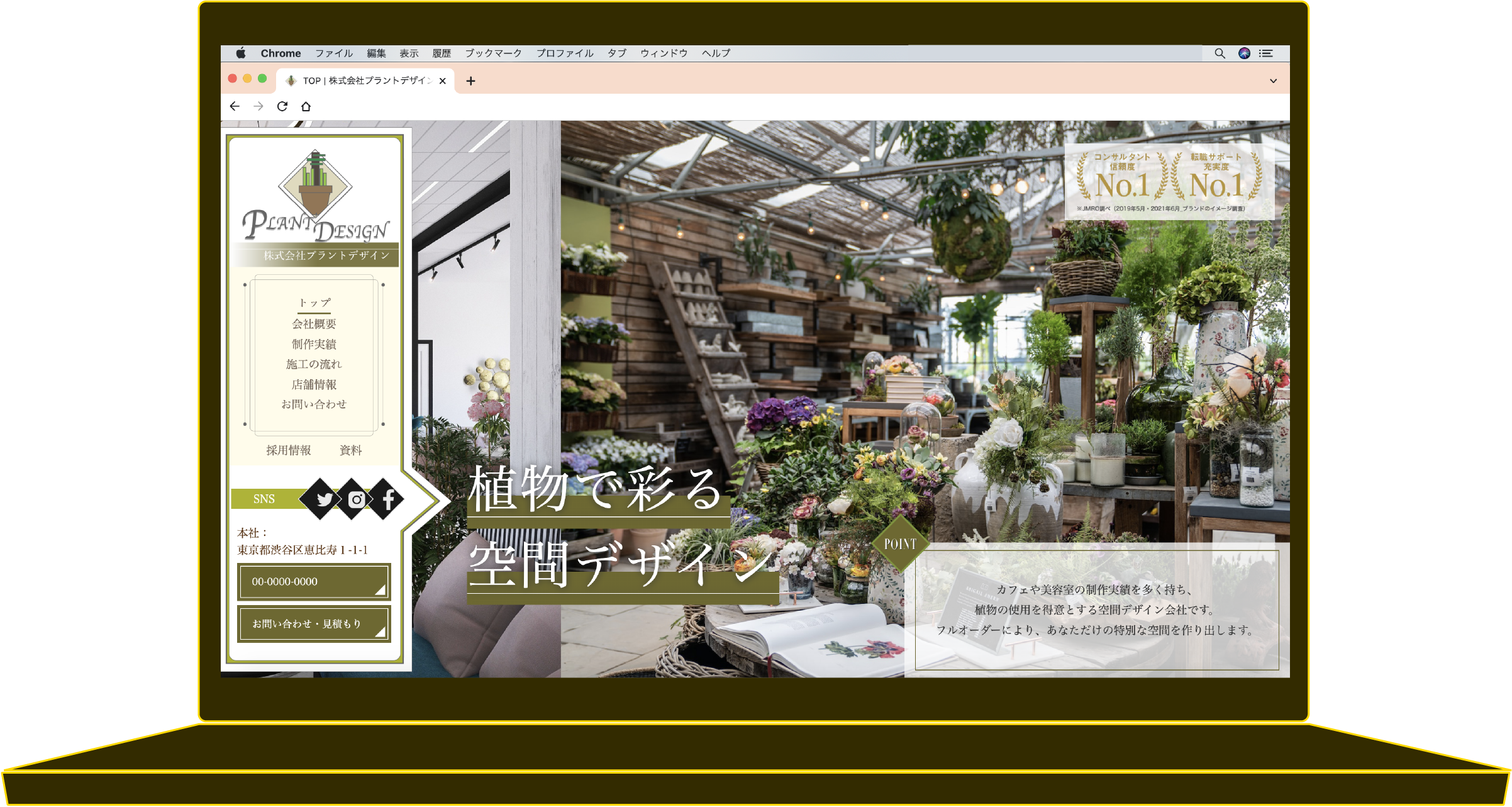Click the POINT diamond badge
This screenshot has height=807, width=1512.
coord(900,543)
